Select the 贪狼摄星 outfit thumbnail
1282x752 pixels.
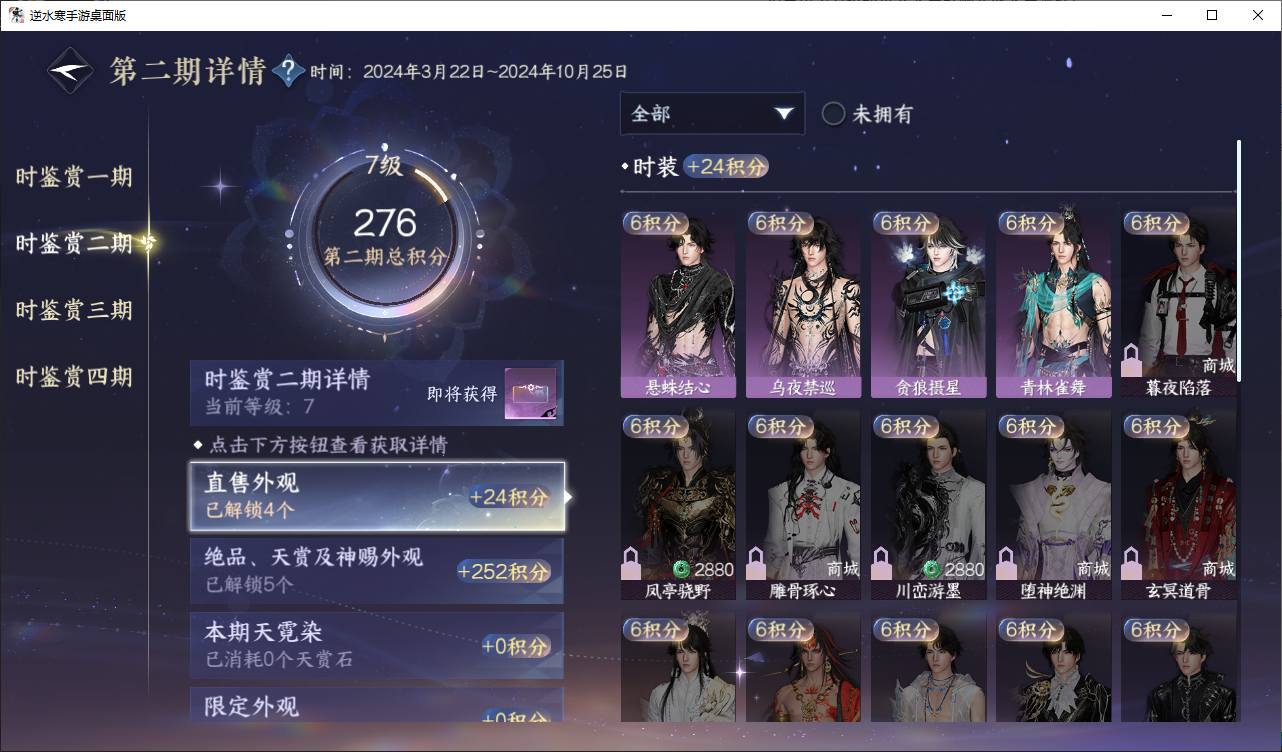tap(928, 304)
